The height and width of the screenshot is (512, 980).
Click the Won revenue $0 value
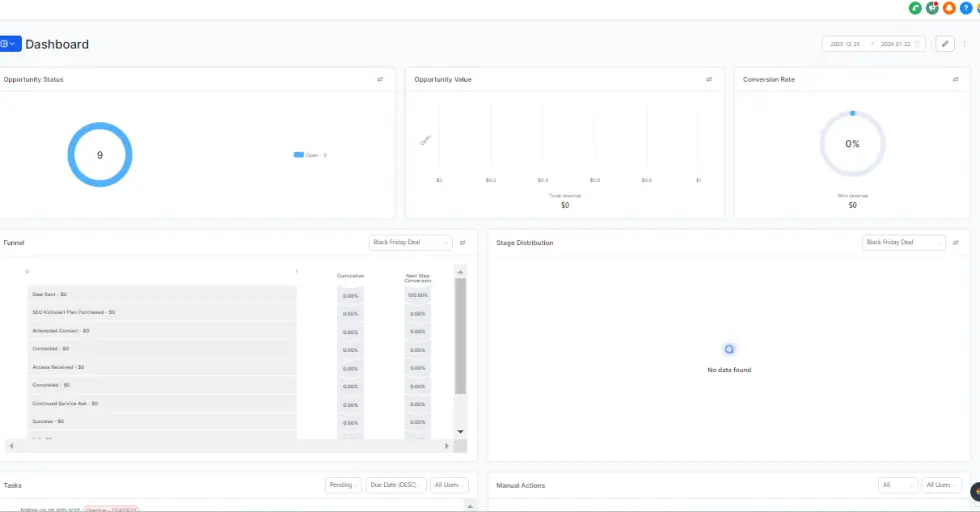click(x=852, y=205)
